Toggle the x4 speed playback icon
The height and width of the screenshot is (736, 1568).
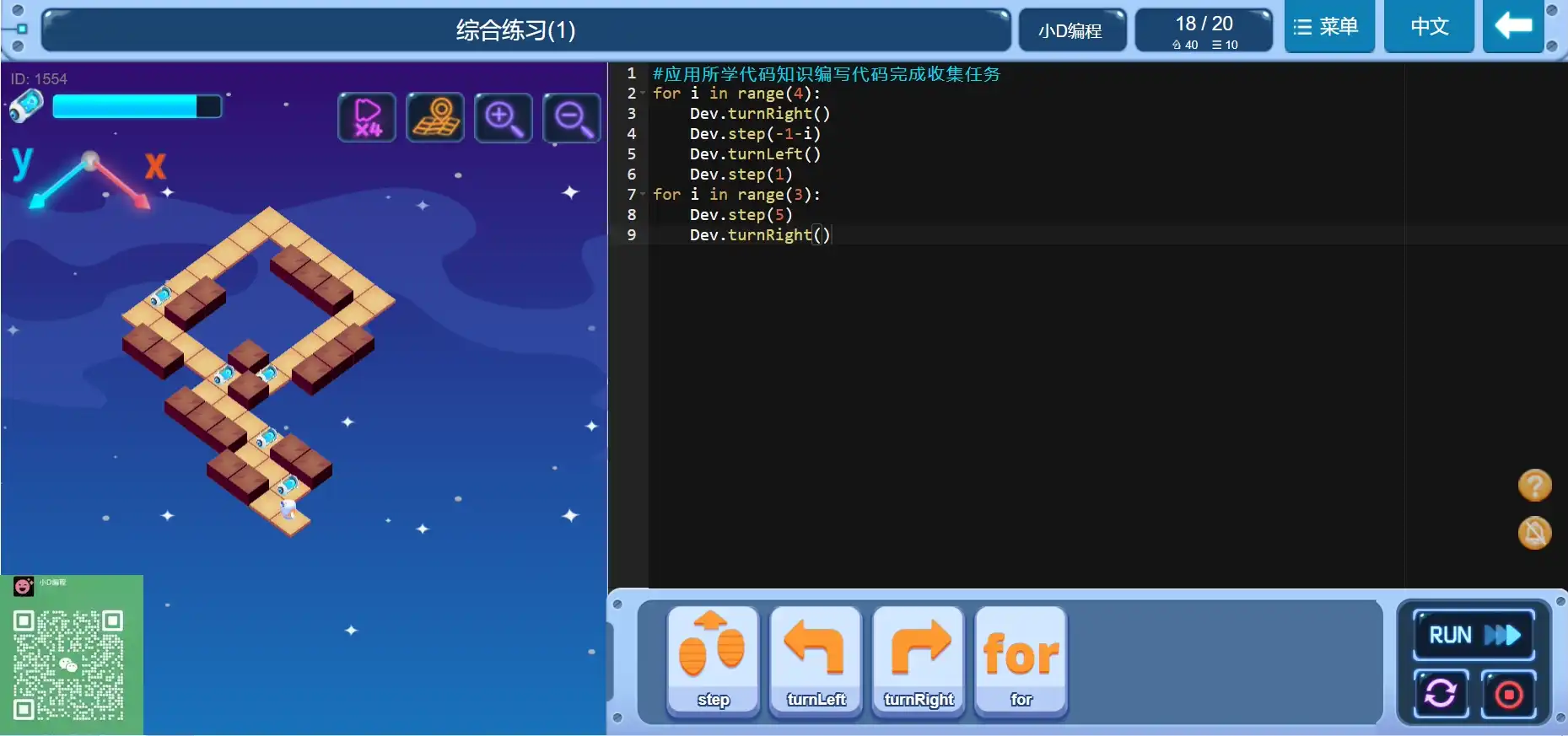point(367,117)
